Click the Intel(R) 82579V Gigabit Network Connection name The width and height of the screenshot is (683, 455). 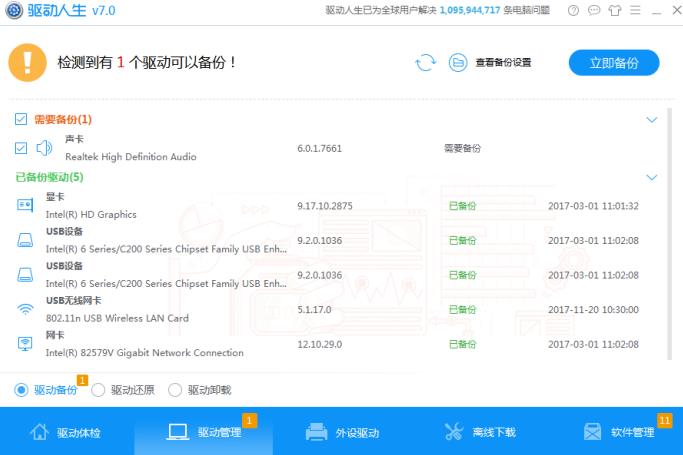coord(145,353)
